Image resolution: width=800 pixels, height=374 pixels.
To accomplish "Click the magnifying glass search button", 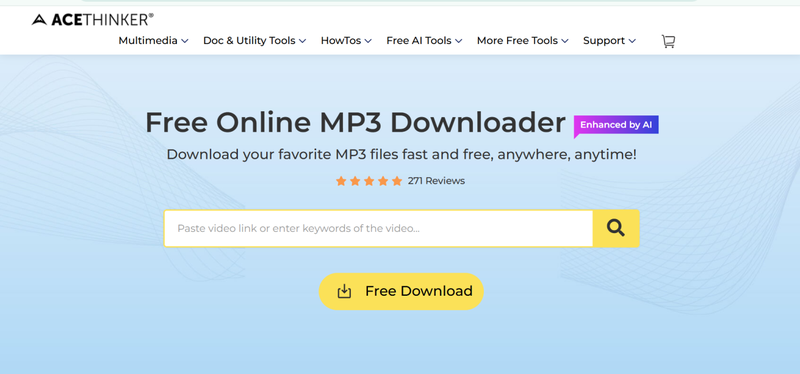I will point(616,228).
